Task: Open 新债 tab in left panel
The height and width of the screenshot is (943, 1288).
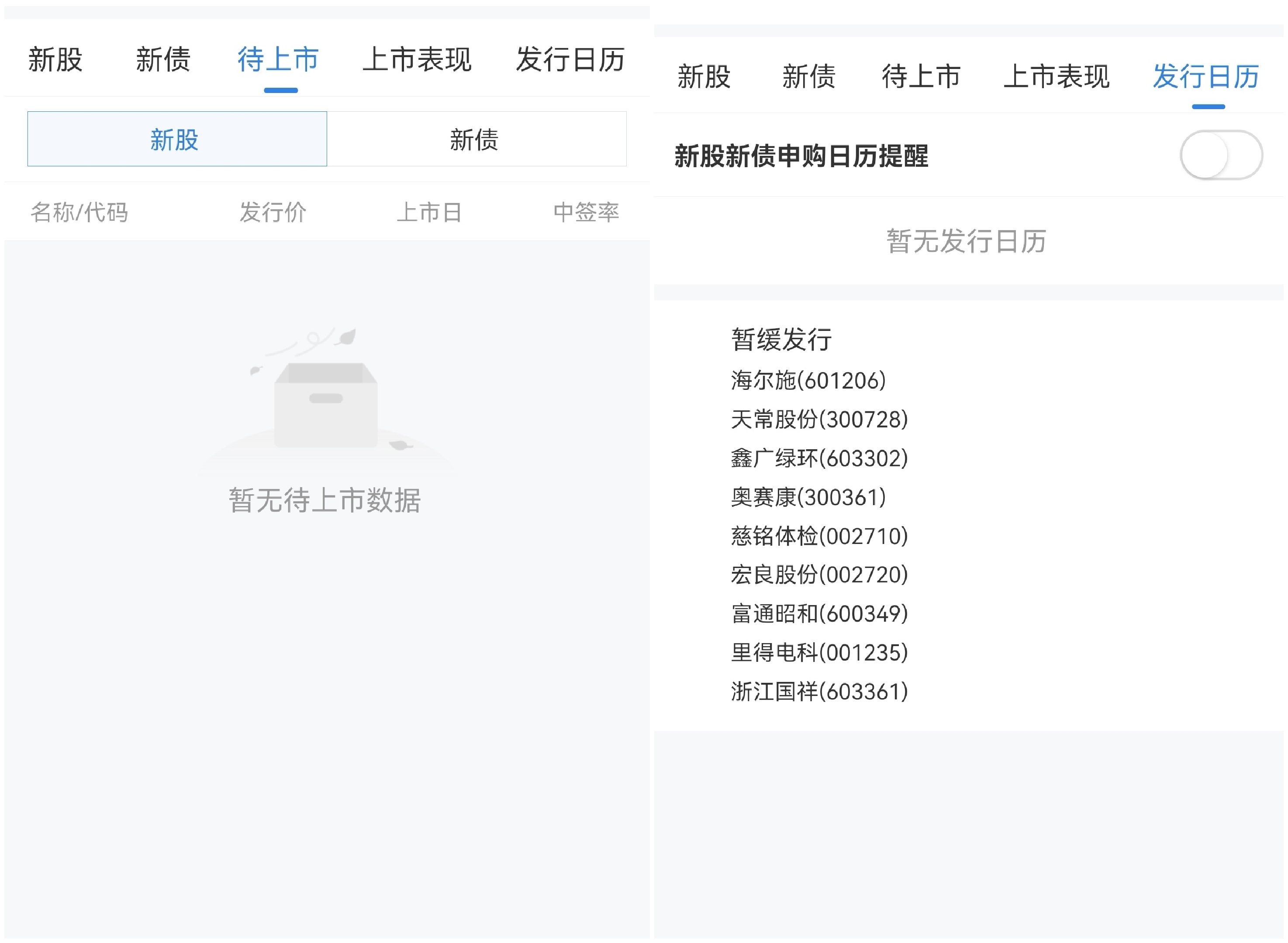Action: tap(163, 59)
